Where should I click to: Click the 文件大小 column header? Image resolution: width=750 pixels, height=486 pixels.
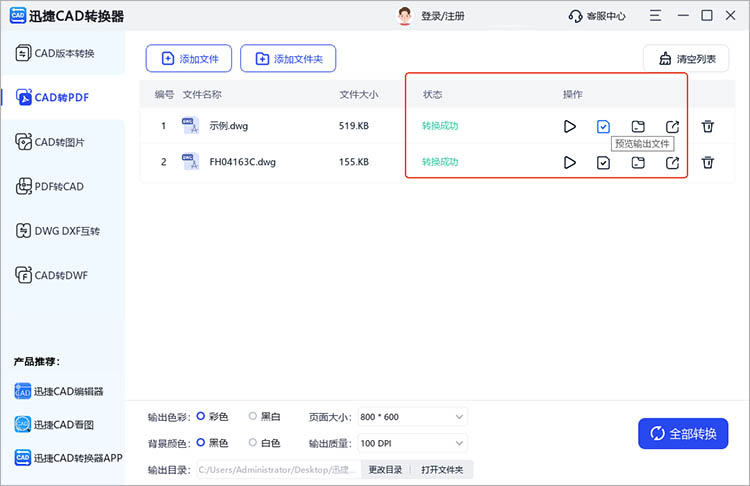click(x=359, y=94)
